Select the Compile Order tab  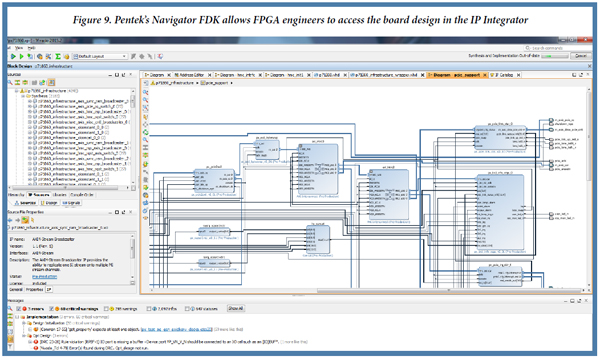pos(82,195)
